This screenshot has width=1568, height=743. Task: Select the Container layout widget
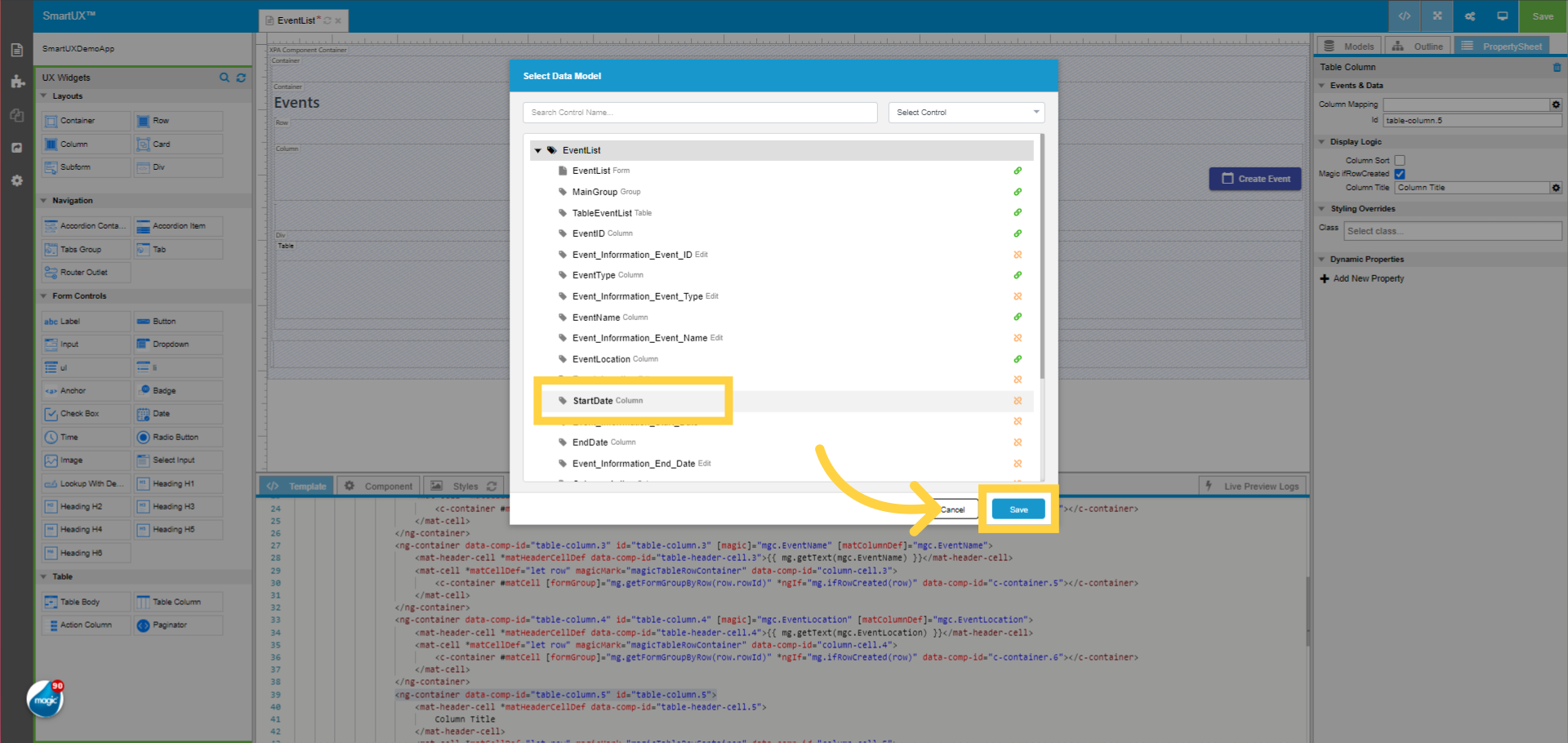coord(86,121)
